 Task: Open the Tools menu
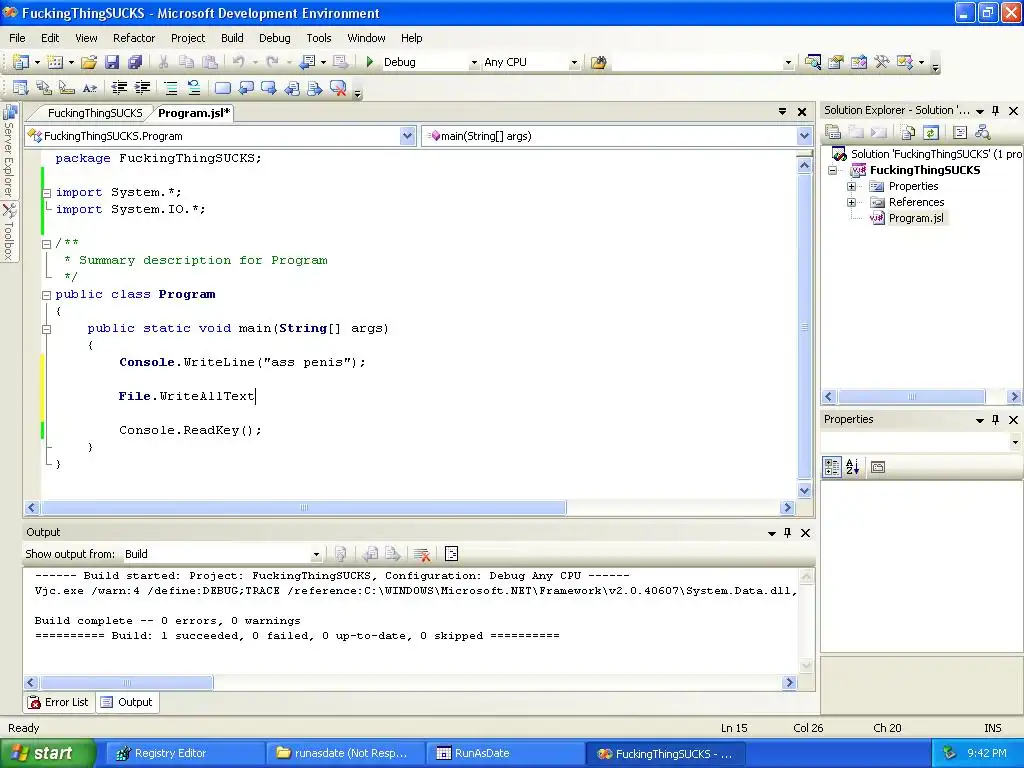pyautogui.click(x=319, y=38)
